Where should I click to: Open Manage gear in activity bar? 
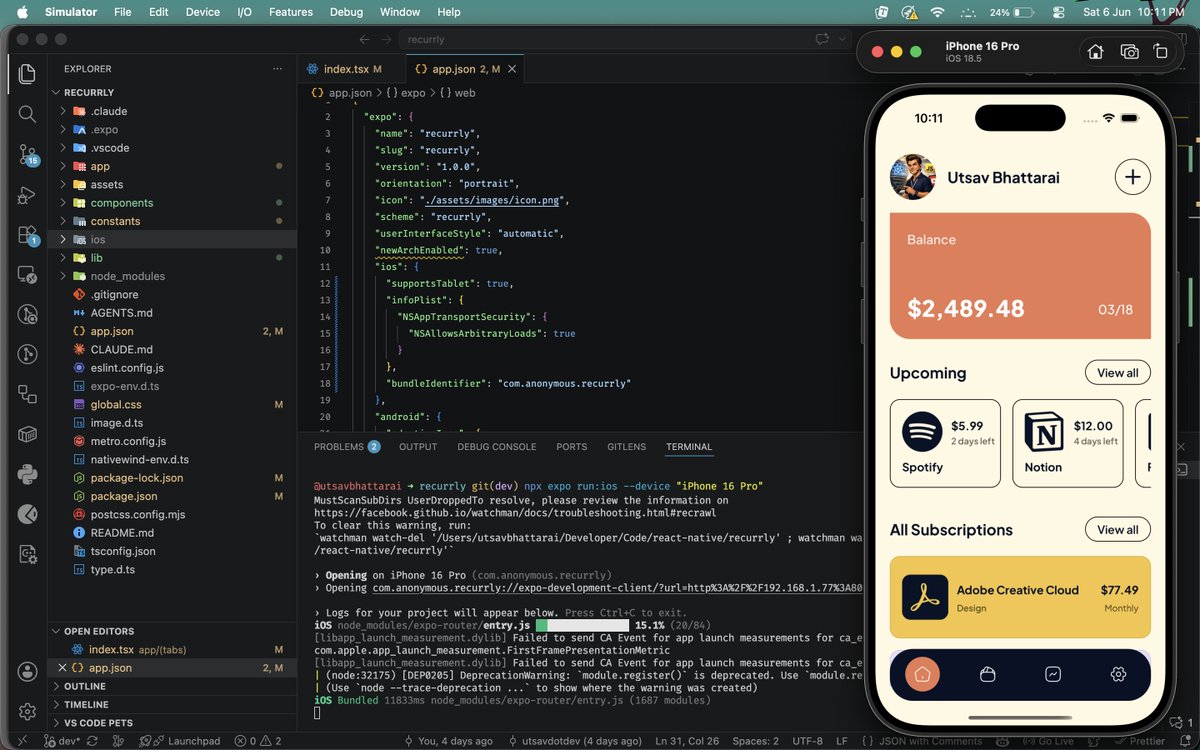27,711
